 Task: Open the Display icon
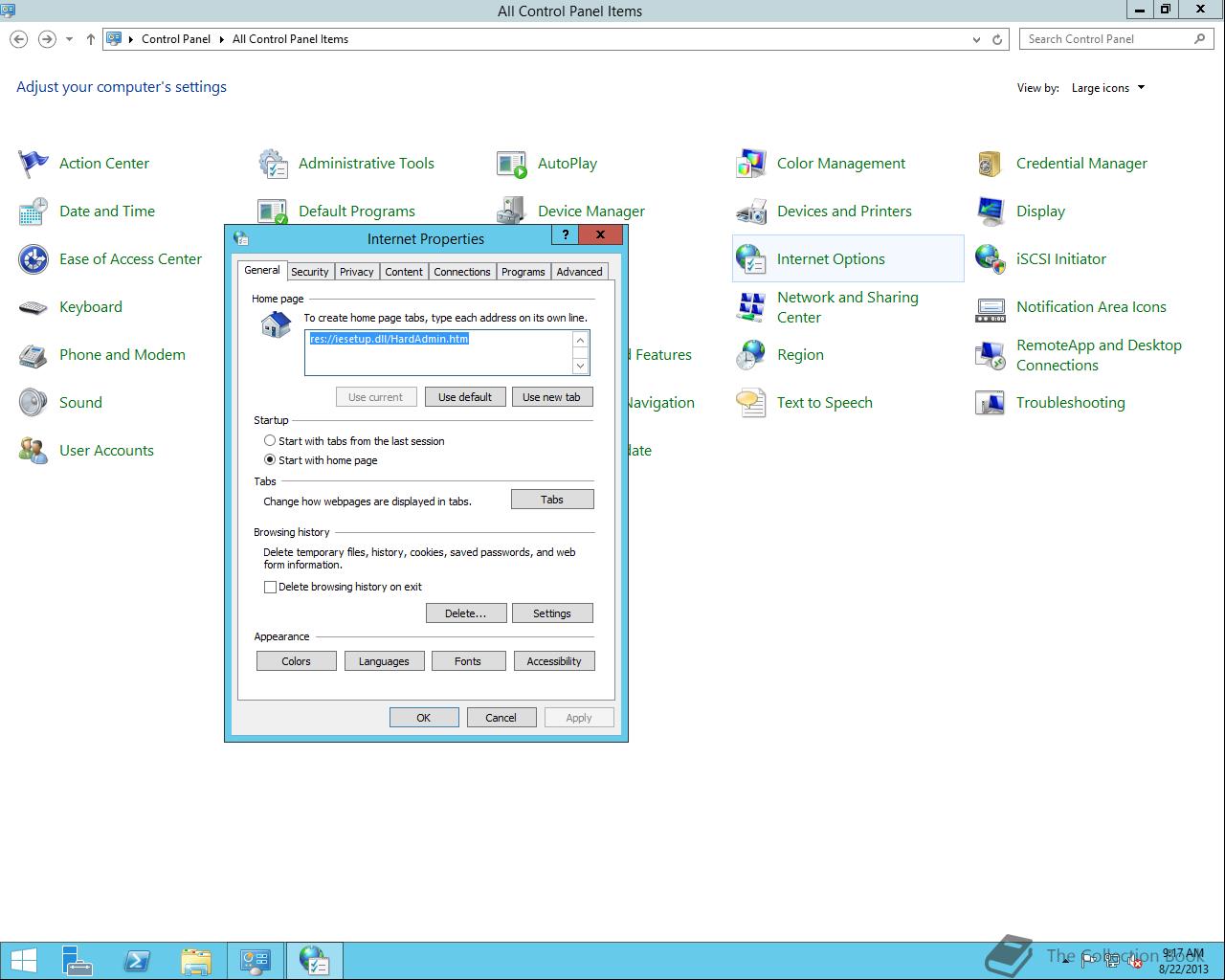[x=991, y=212]
